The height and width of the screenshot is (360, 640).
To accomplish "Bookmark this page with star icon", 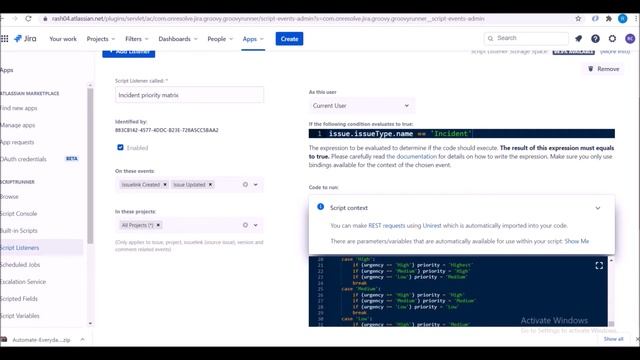I will coord(578,19).
